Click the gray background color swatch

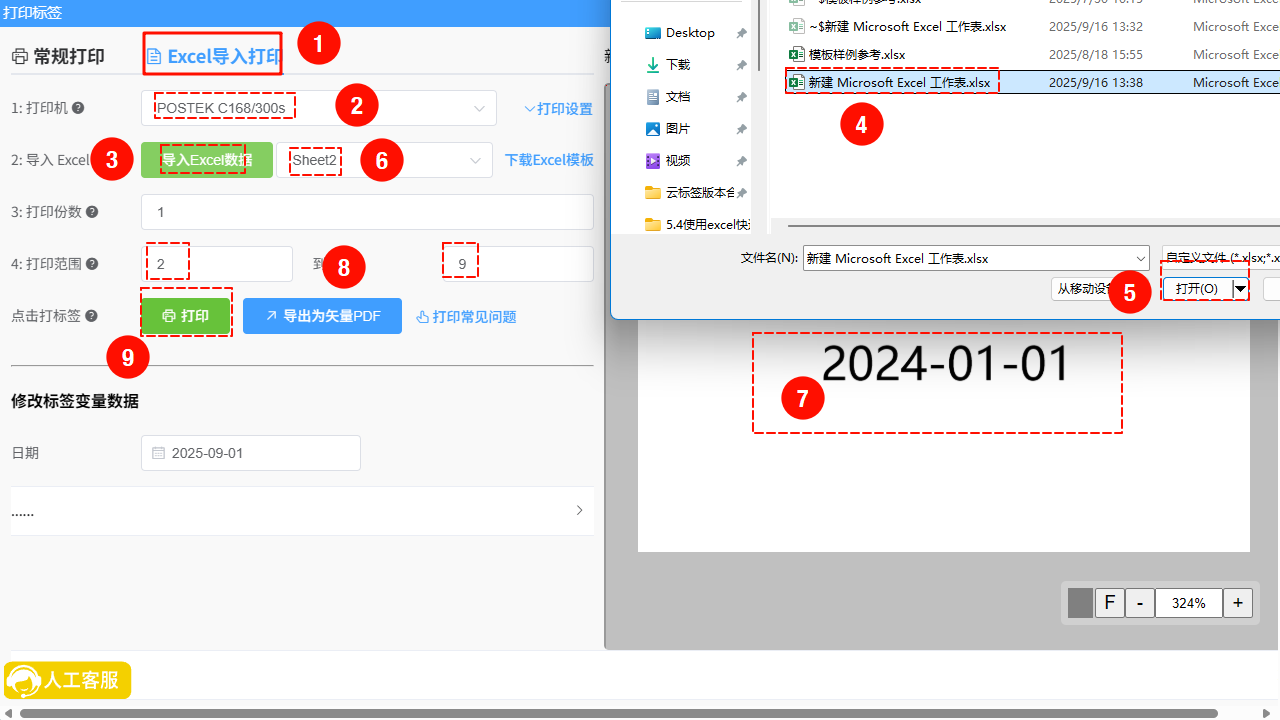(x=1080, y=603)
